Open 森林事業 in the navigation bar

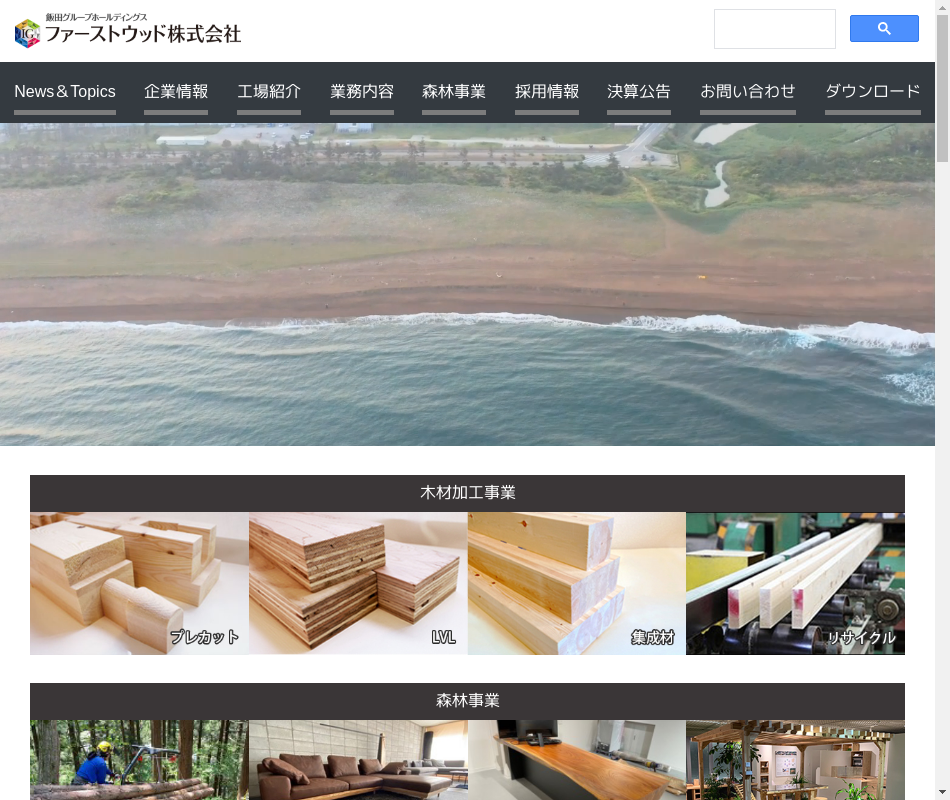pos(454,91)
